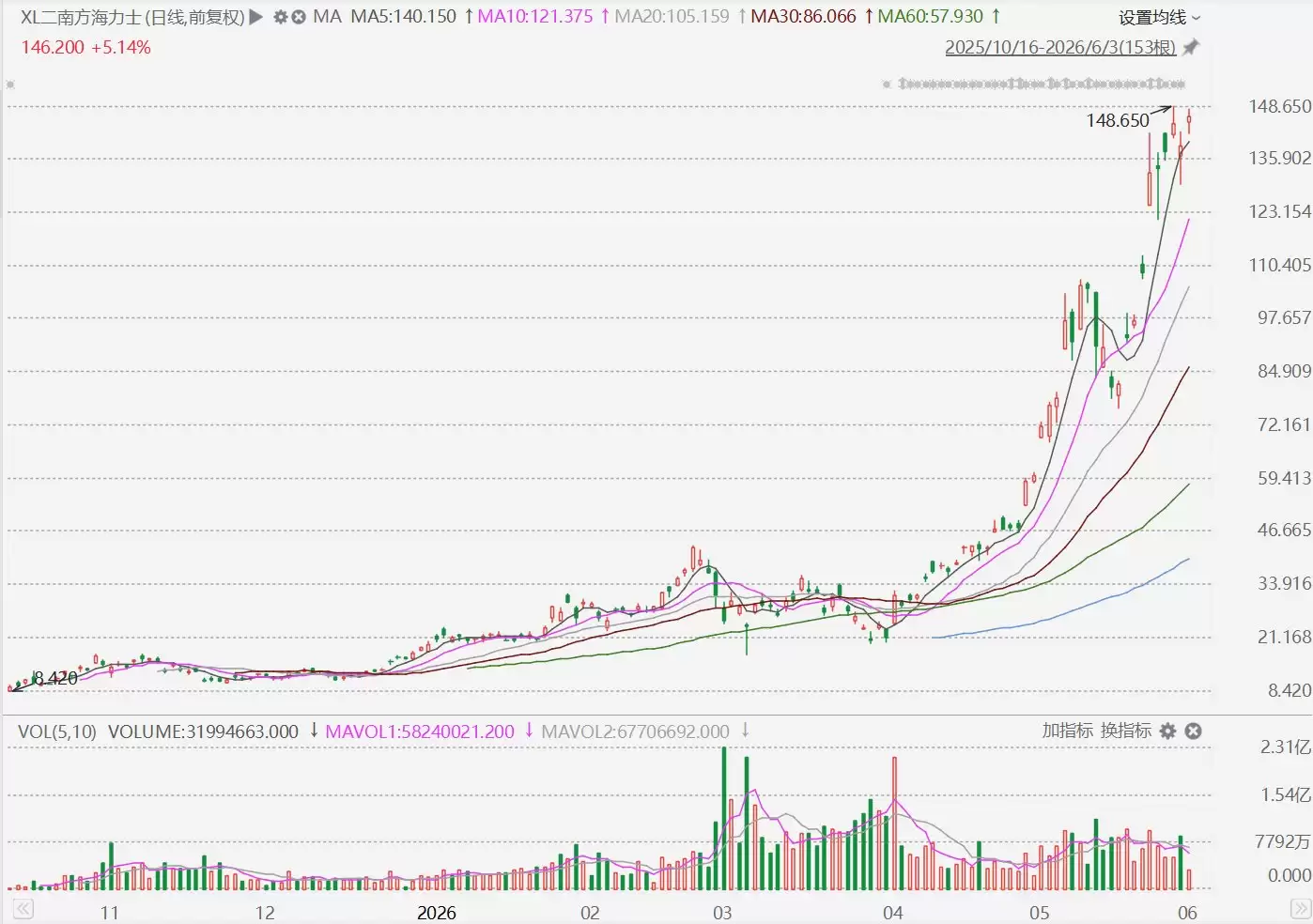The image size is (1313, 924).
Task: Click the latest price 146.200
Action: (53, 47)
